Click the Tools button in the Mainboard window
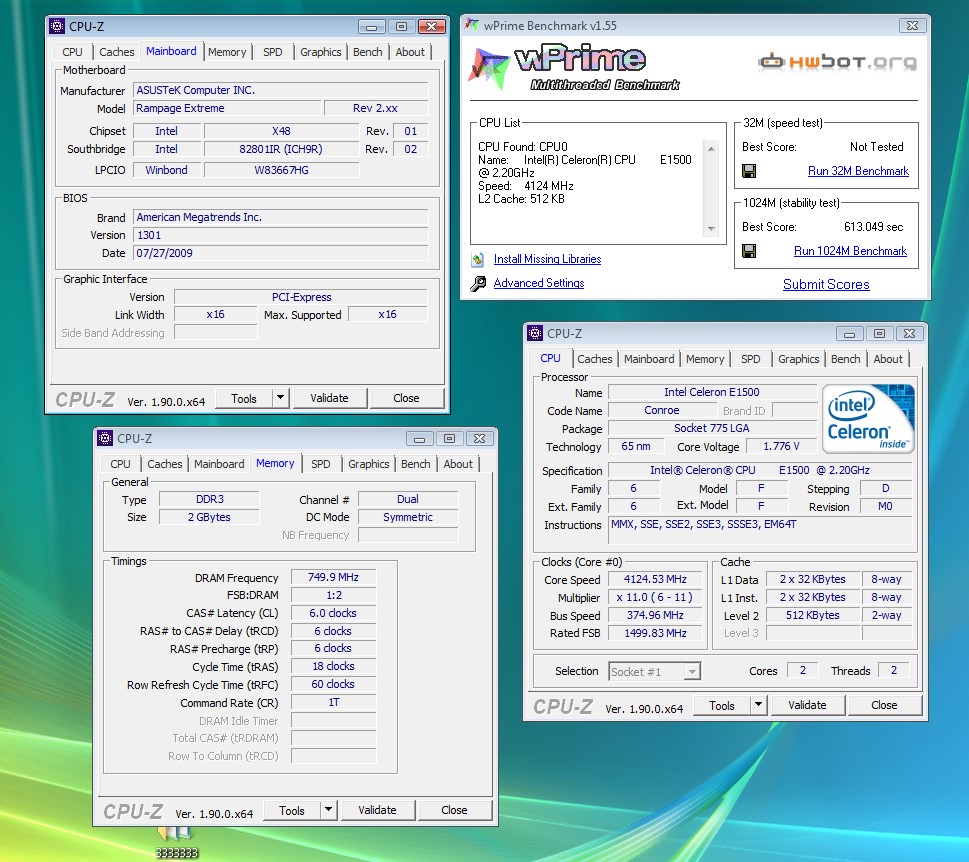 coord(244,399)
